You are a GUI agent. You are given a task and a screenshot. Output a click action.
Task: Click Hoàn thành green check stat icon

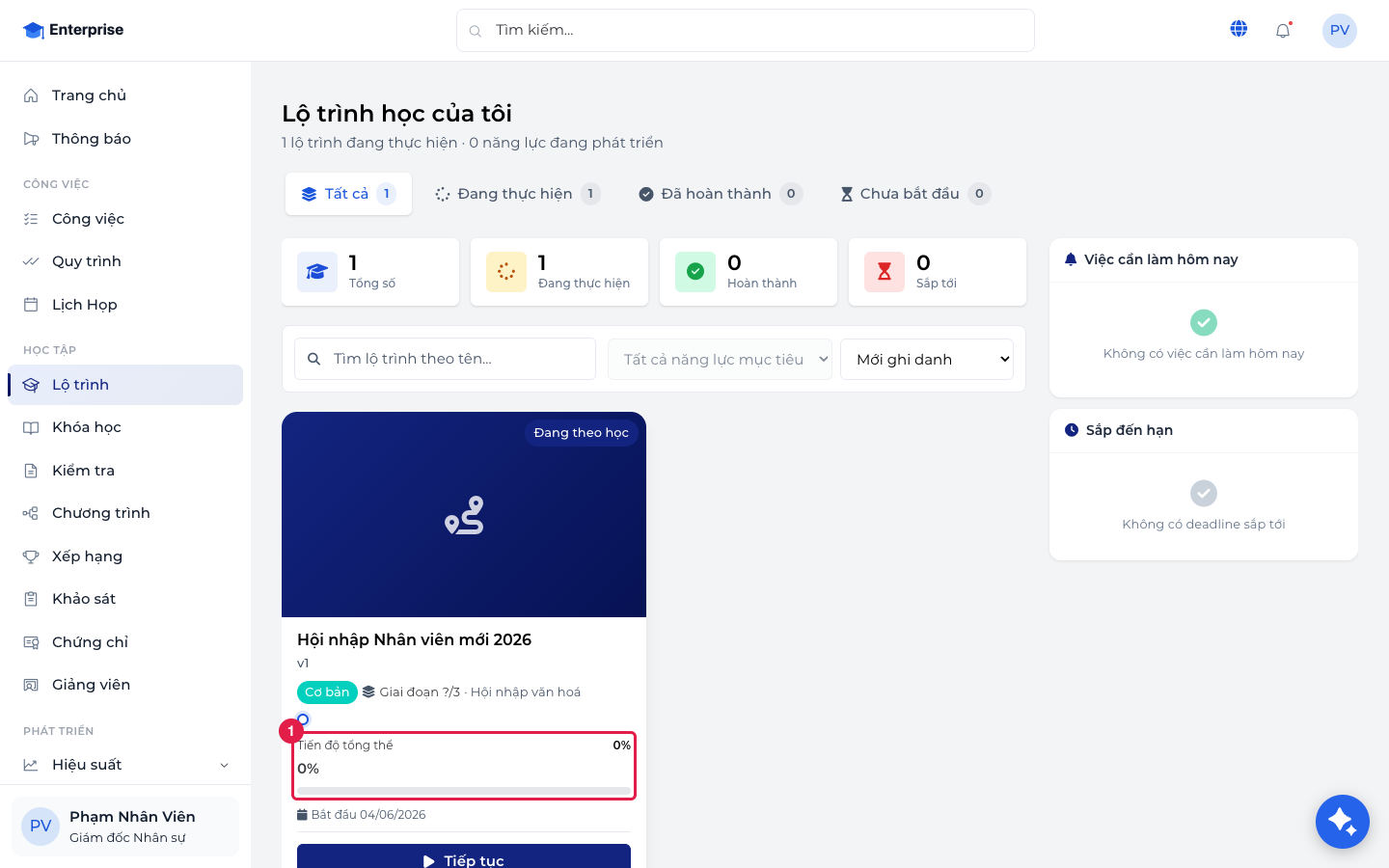pyautogui.click(x=695, y=272)
